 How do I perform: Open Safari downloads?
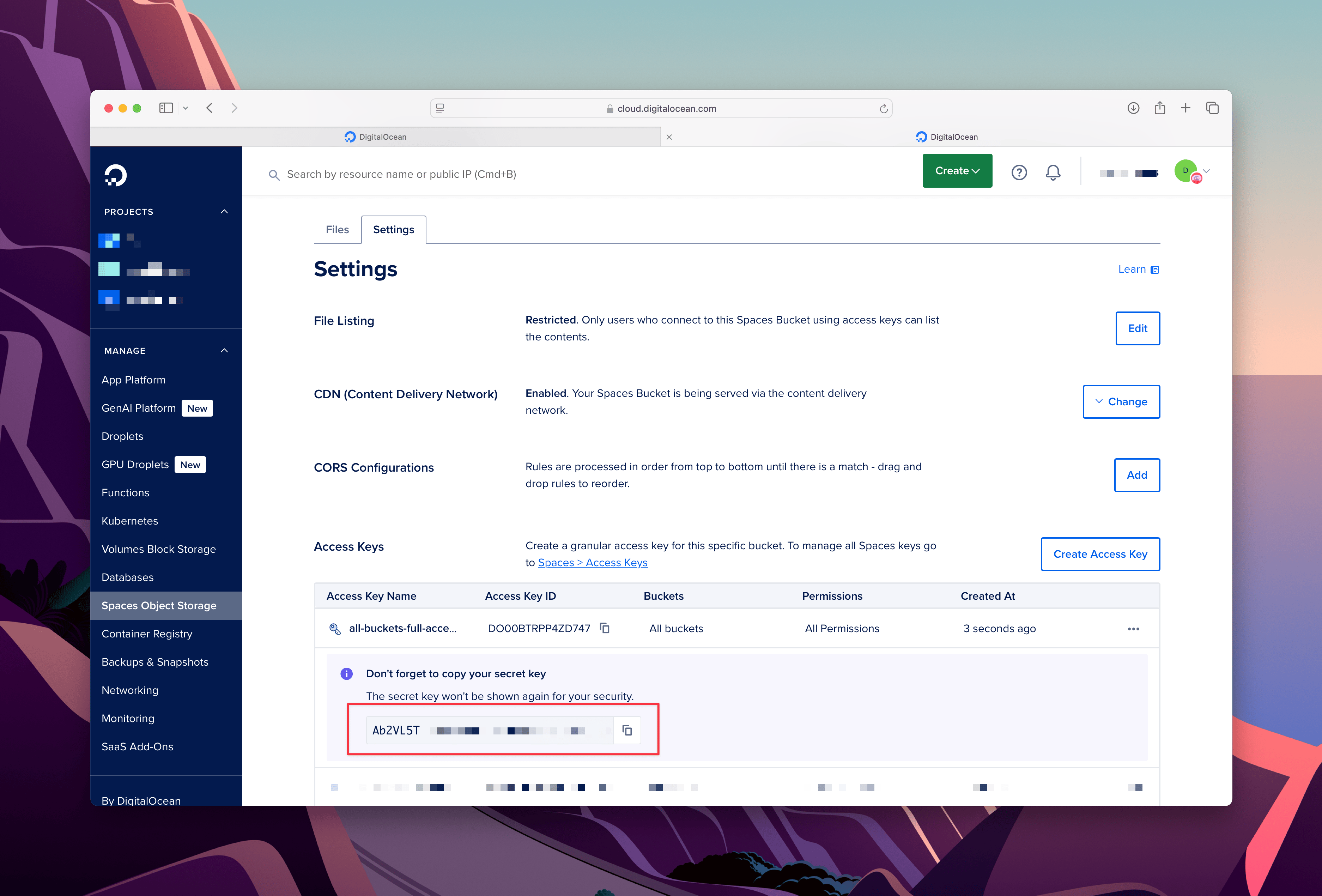(x=1133, y=108)
